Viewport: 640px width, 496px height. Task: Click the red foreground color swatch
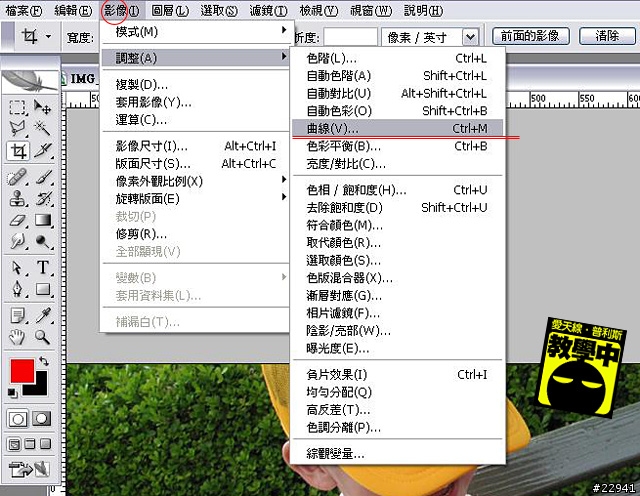[x=20, y=369]
